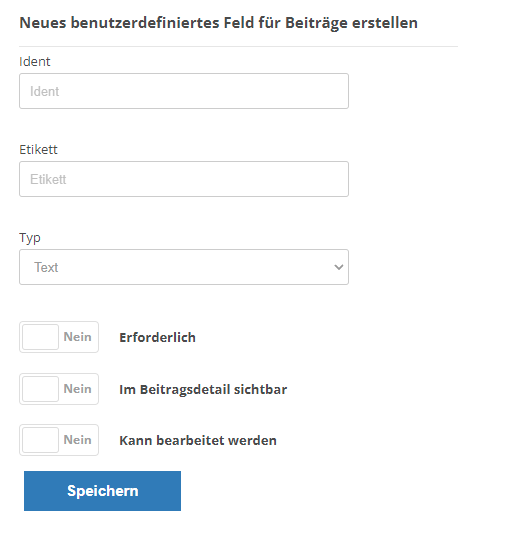The height and width of the screenshot is (534, 527).
Task: Click the Ident field label
Action: 35,62
